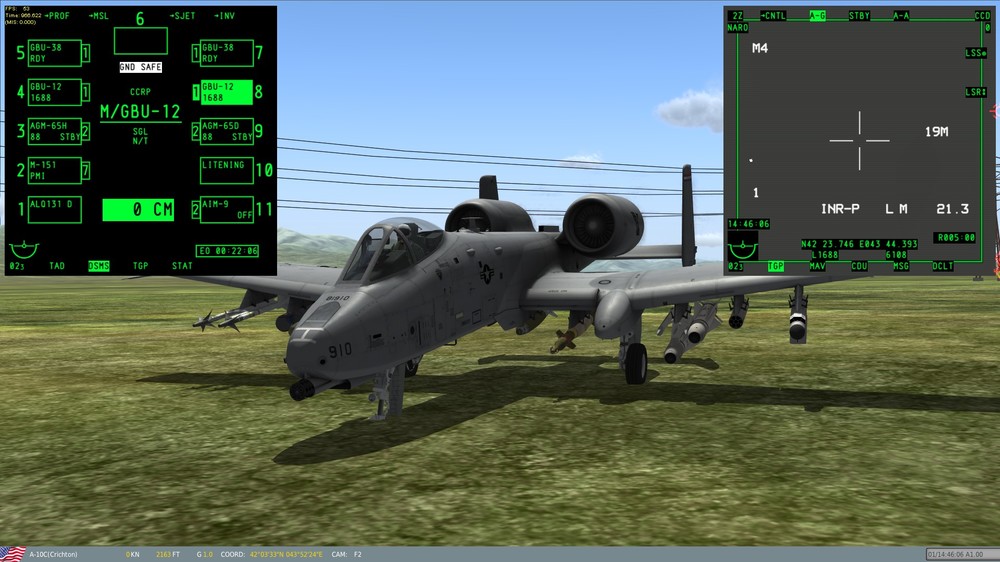1000x562 pixels.
Task: Select station 1 ALQ131 D box
Action: 55,209
